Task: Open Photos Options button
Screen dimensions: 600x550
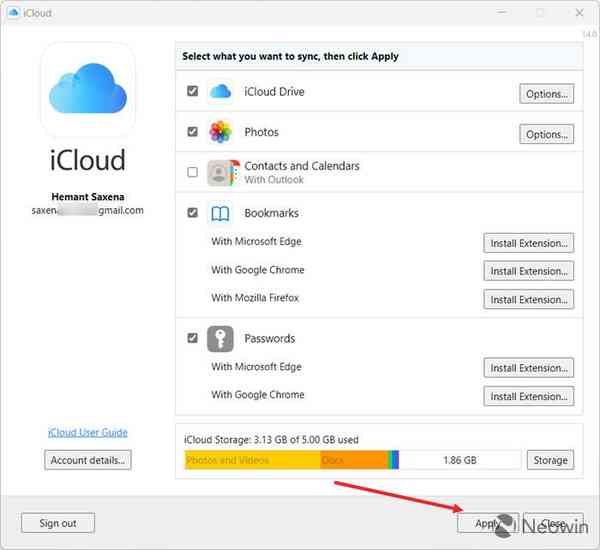Action: (x=546, y=134)
